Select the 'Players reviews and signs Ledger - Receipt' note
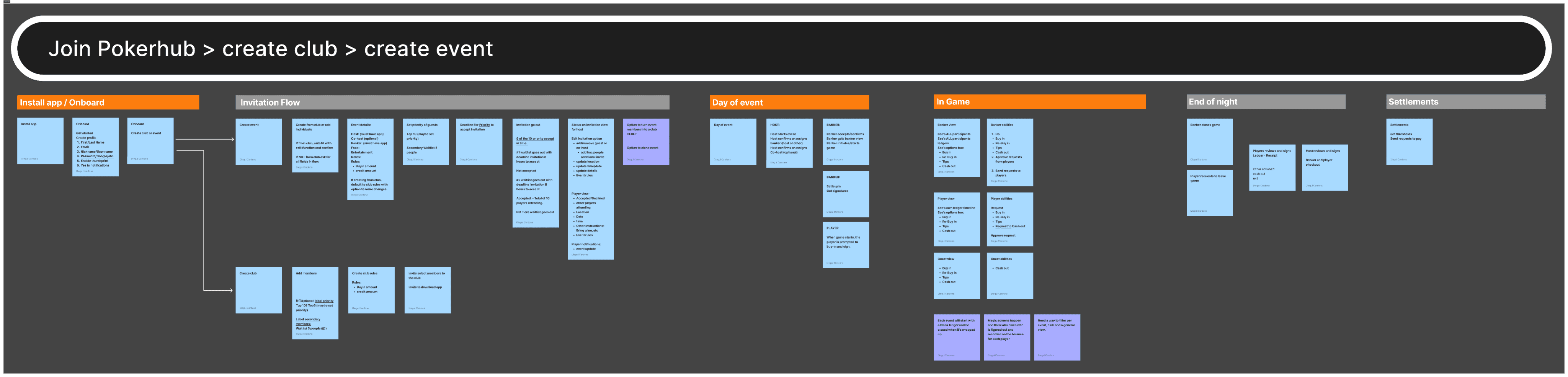This screenshot has width=1568, height=377. (1272, 168)
